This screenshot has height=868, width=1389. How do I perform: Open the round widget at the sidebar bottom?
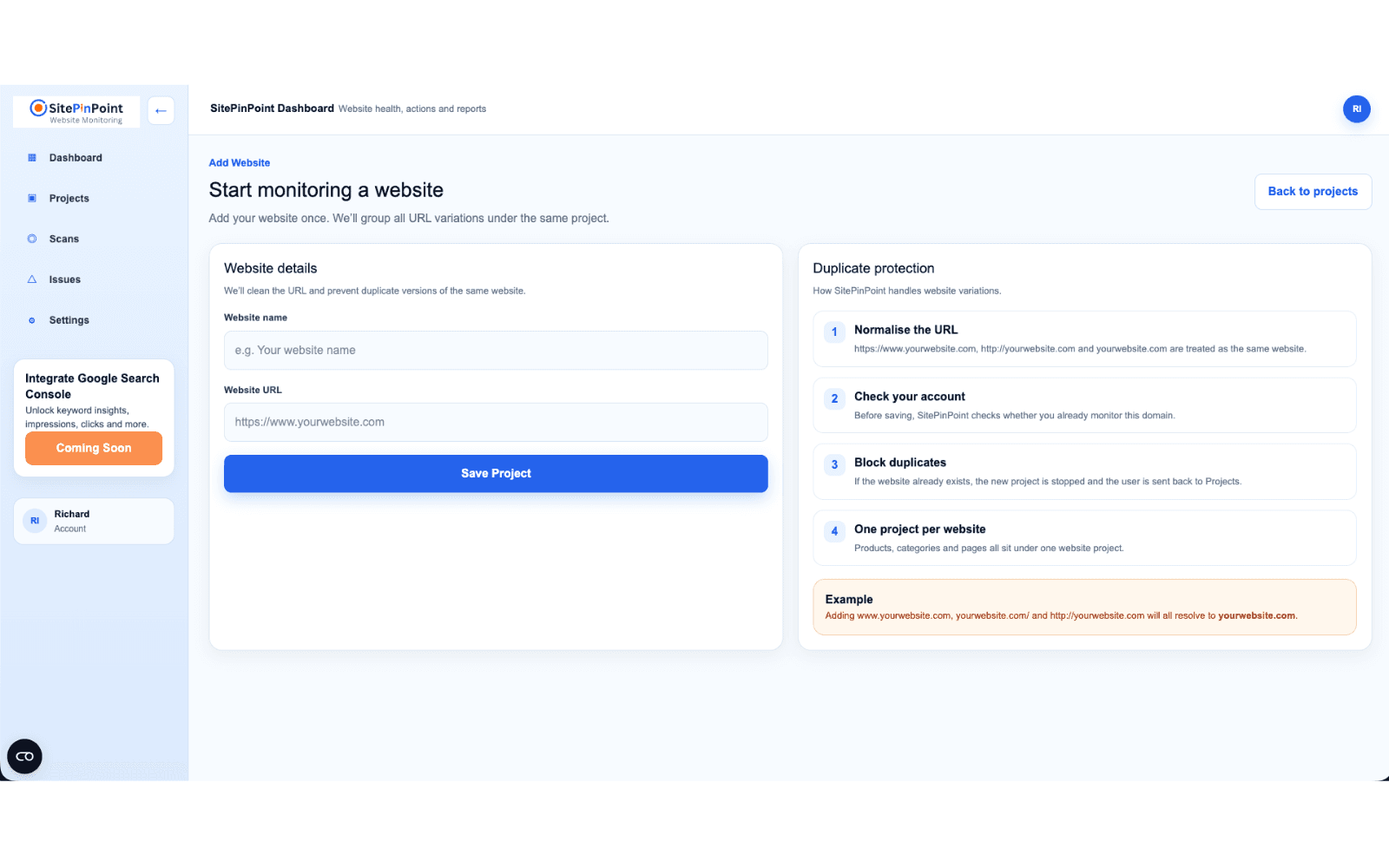point(24,757)
